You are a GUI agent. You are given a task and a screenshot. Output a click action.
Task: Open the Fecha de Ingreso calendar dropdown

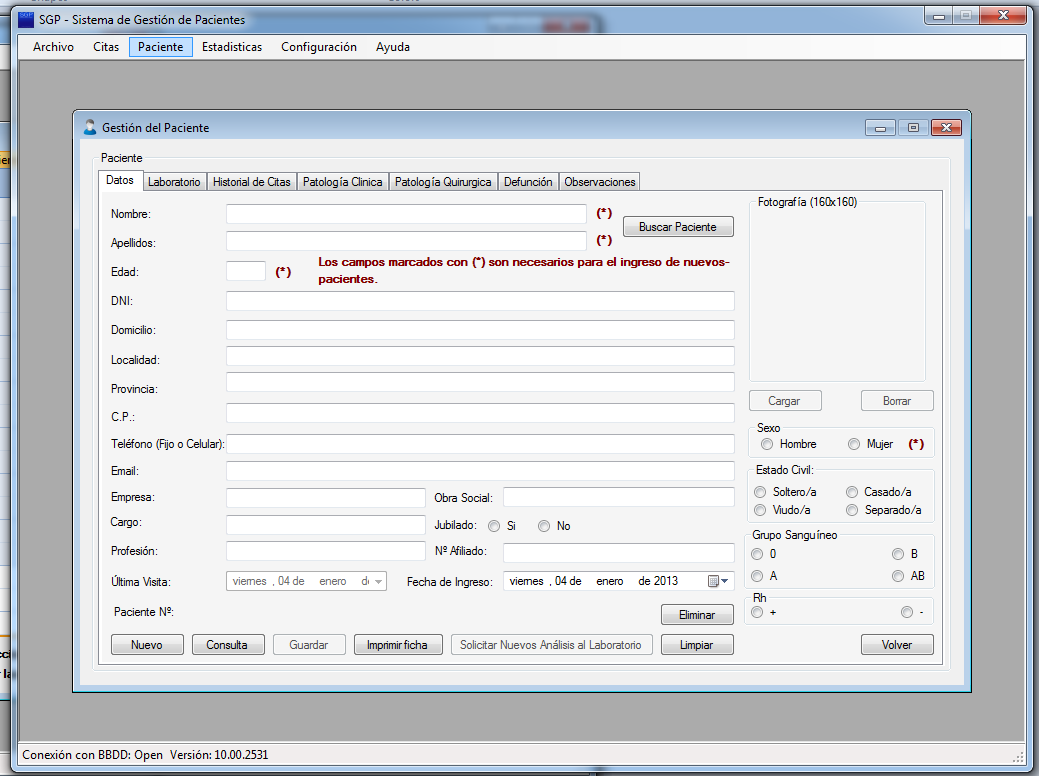720,581
